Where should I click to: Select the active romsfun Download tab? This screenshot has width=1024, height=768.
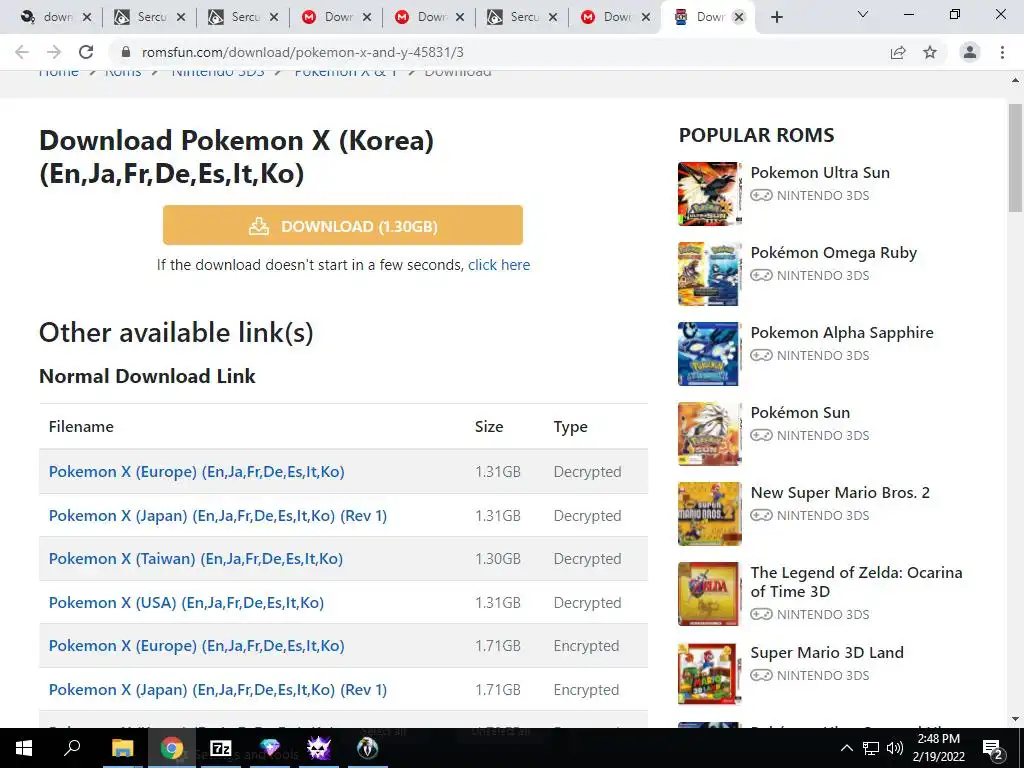709,17
